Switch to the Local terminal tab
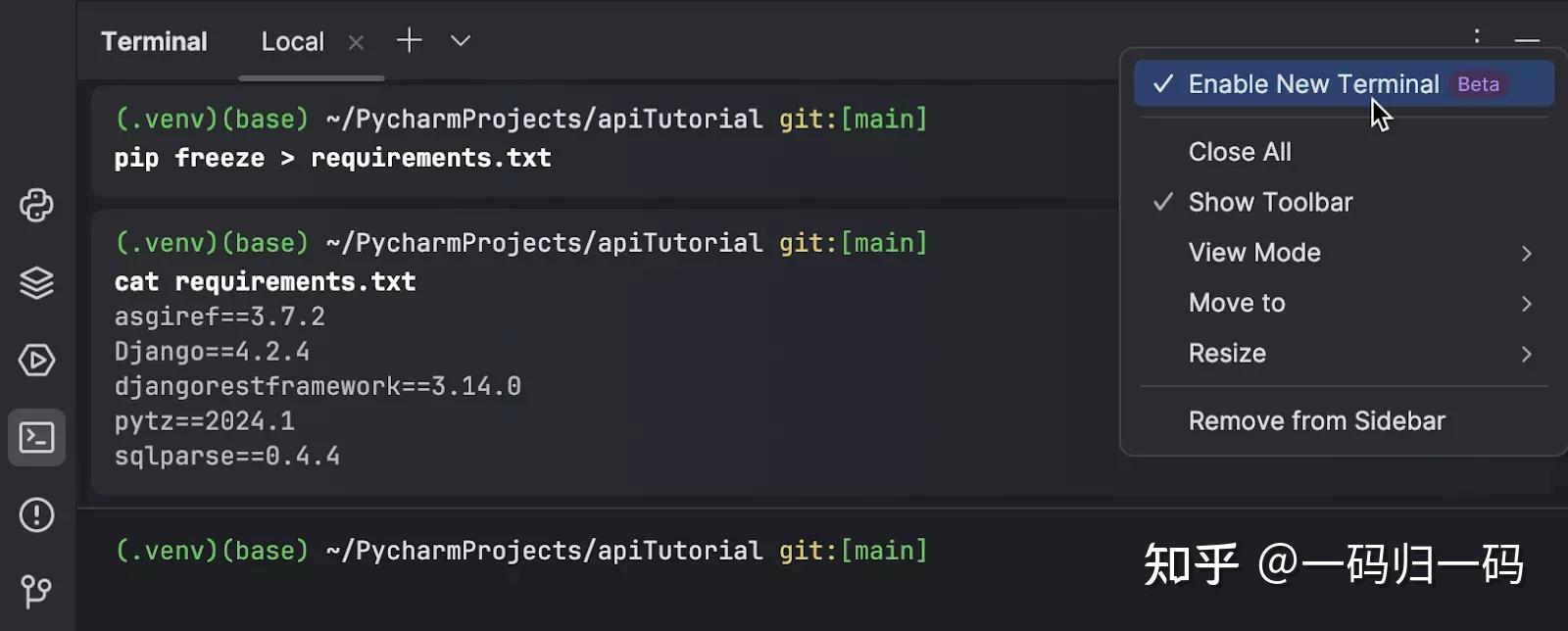The image size is (1568, 631). click(x=292, y=42)
